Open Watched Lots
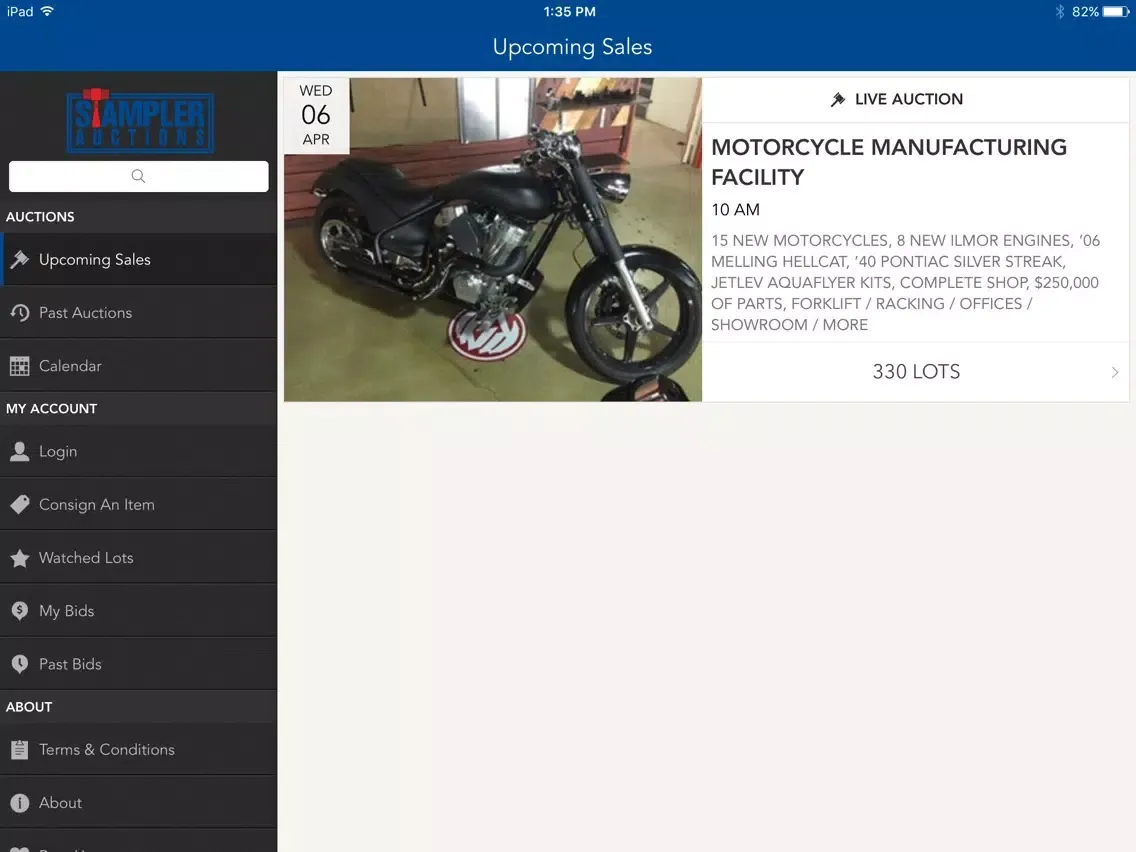This screenshot has width=1136, height=852. pos(138,558)
